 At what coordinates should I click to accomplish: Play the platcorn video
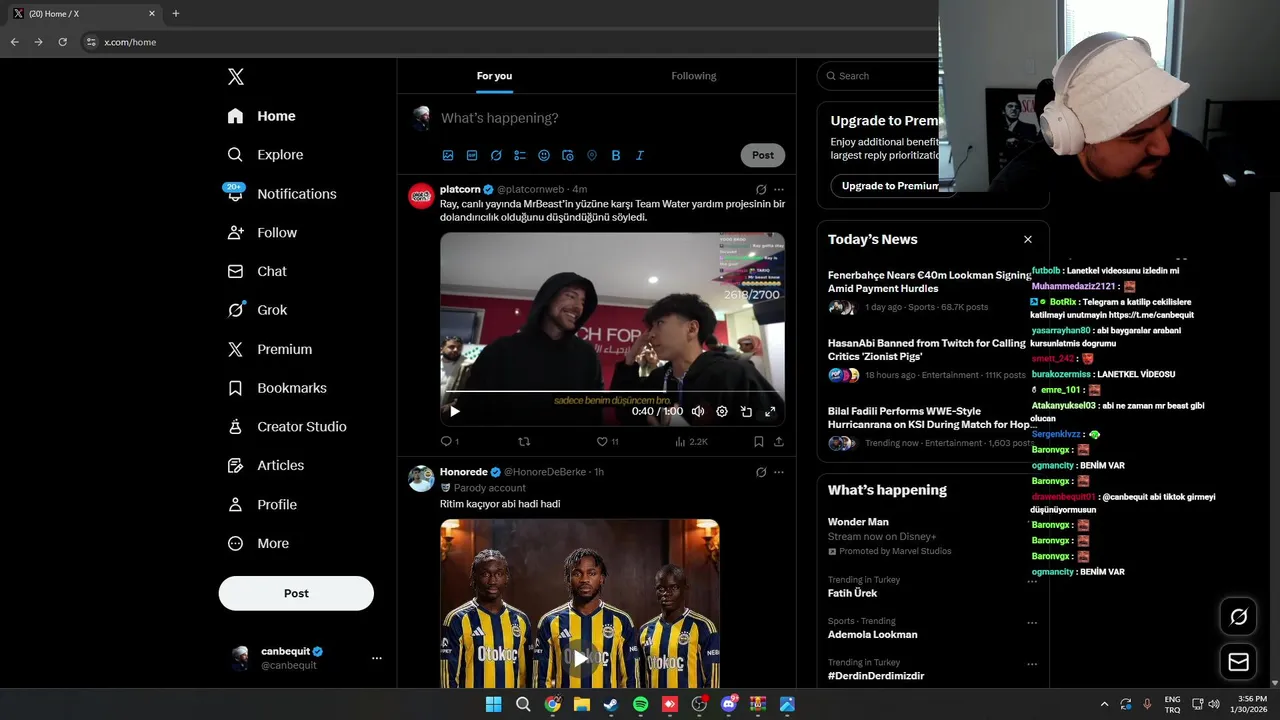(455, 411)
